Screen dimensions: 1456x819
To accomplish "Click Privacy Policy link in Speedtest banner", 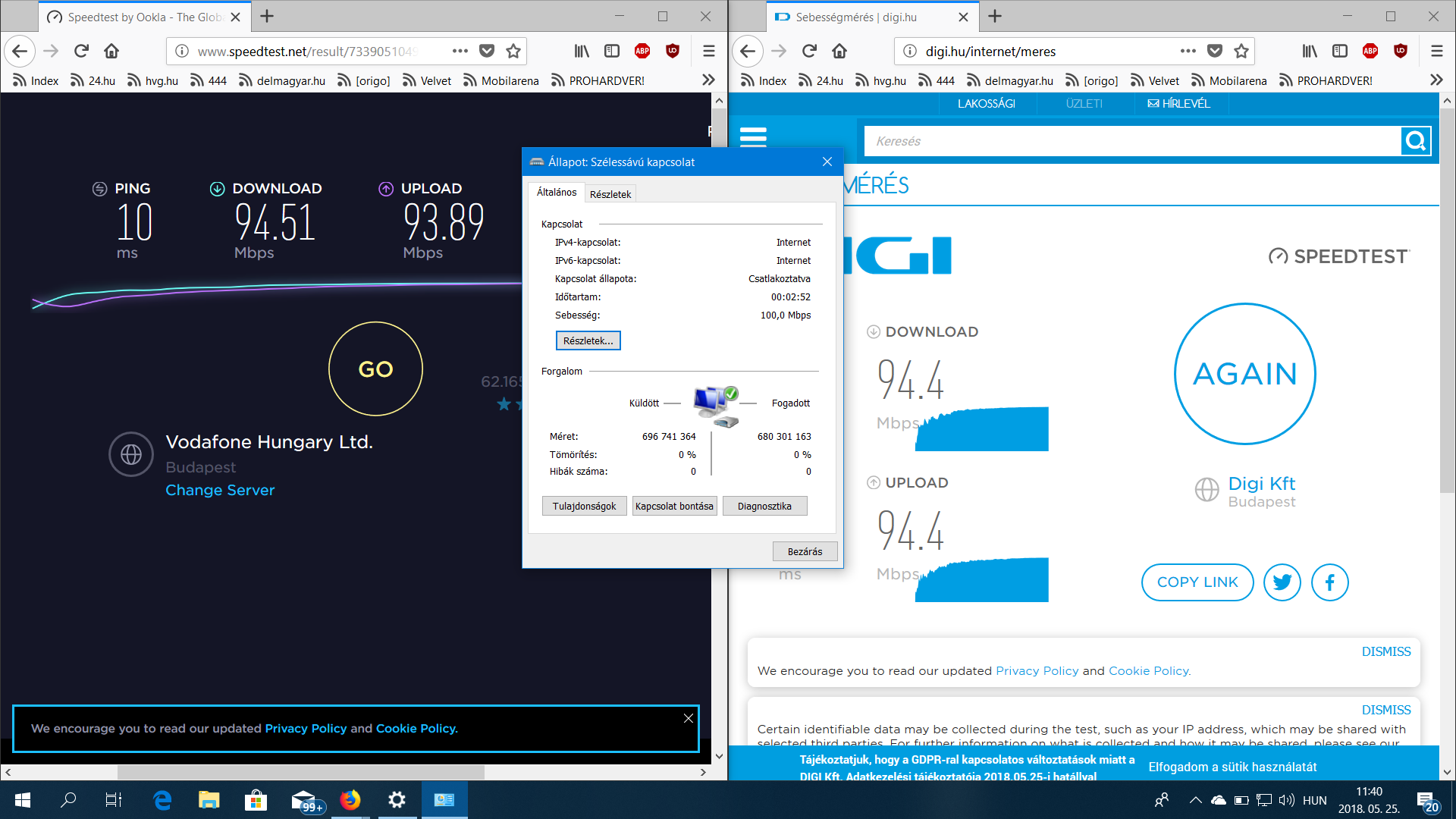I will 306,728.
